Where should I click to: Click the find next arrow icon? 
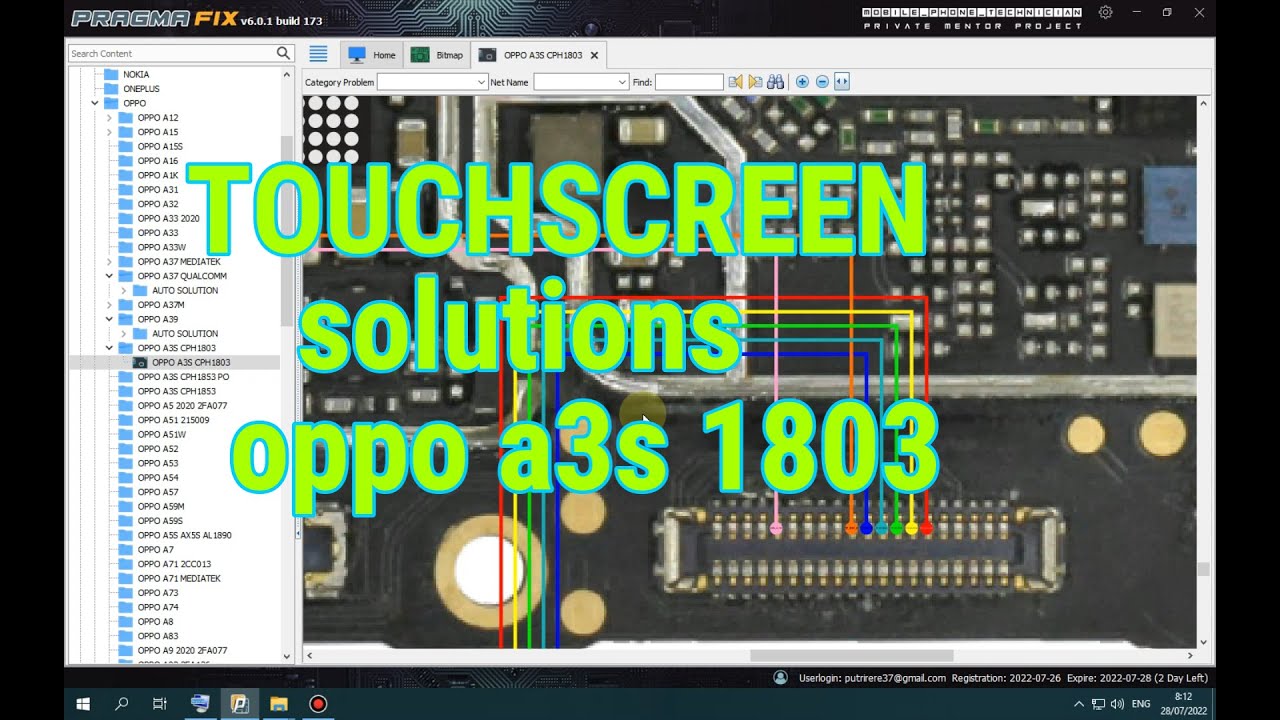pos(755,82)
